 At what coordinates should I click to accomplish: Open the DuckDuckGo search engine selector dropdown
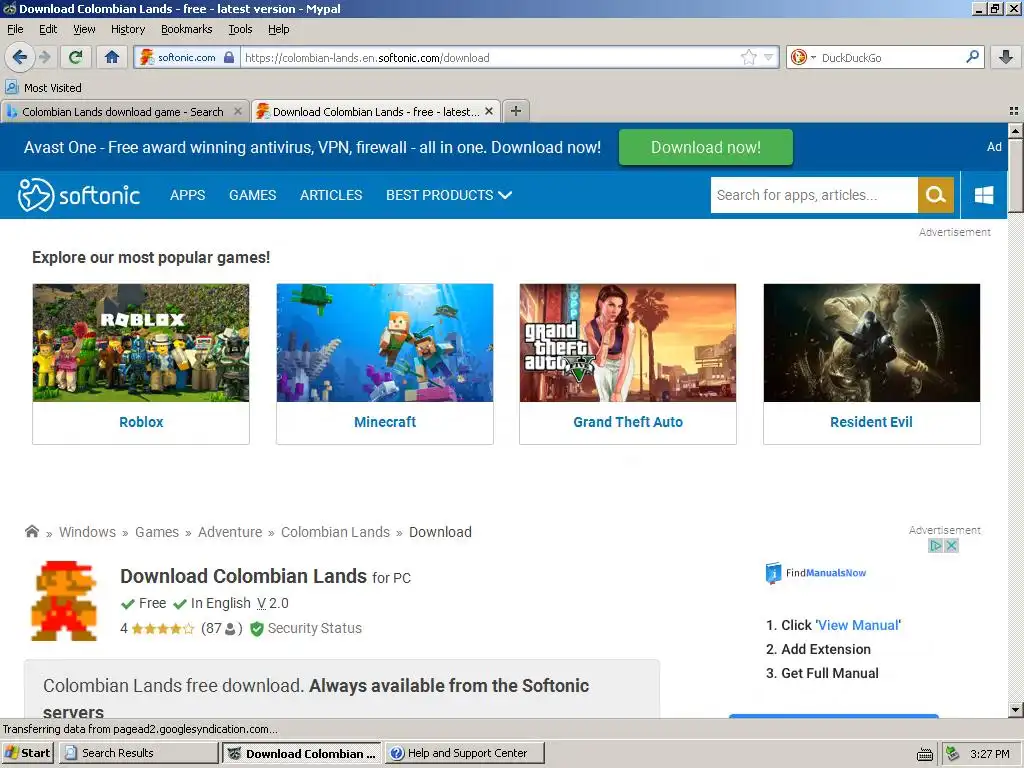point(803,57)
